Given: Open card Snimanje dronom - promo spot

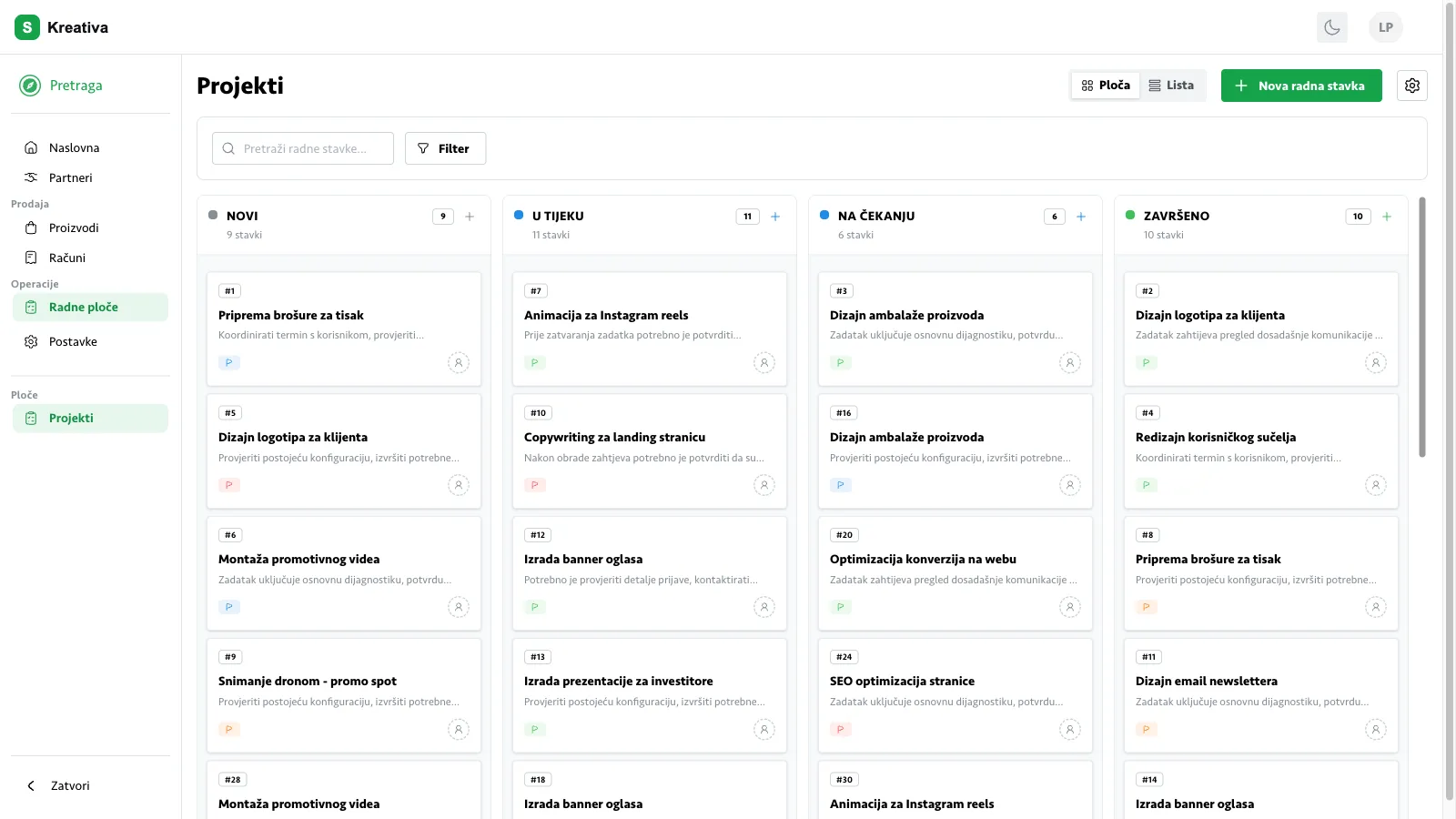Looking at the screenshot, I should point(344,694).
